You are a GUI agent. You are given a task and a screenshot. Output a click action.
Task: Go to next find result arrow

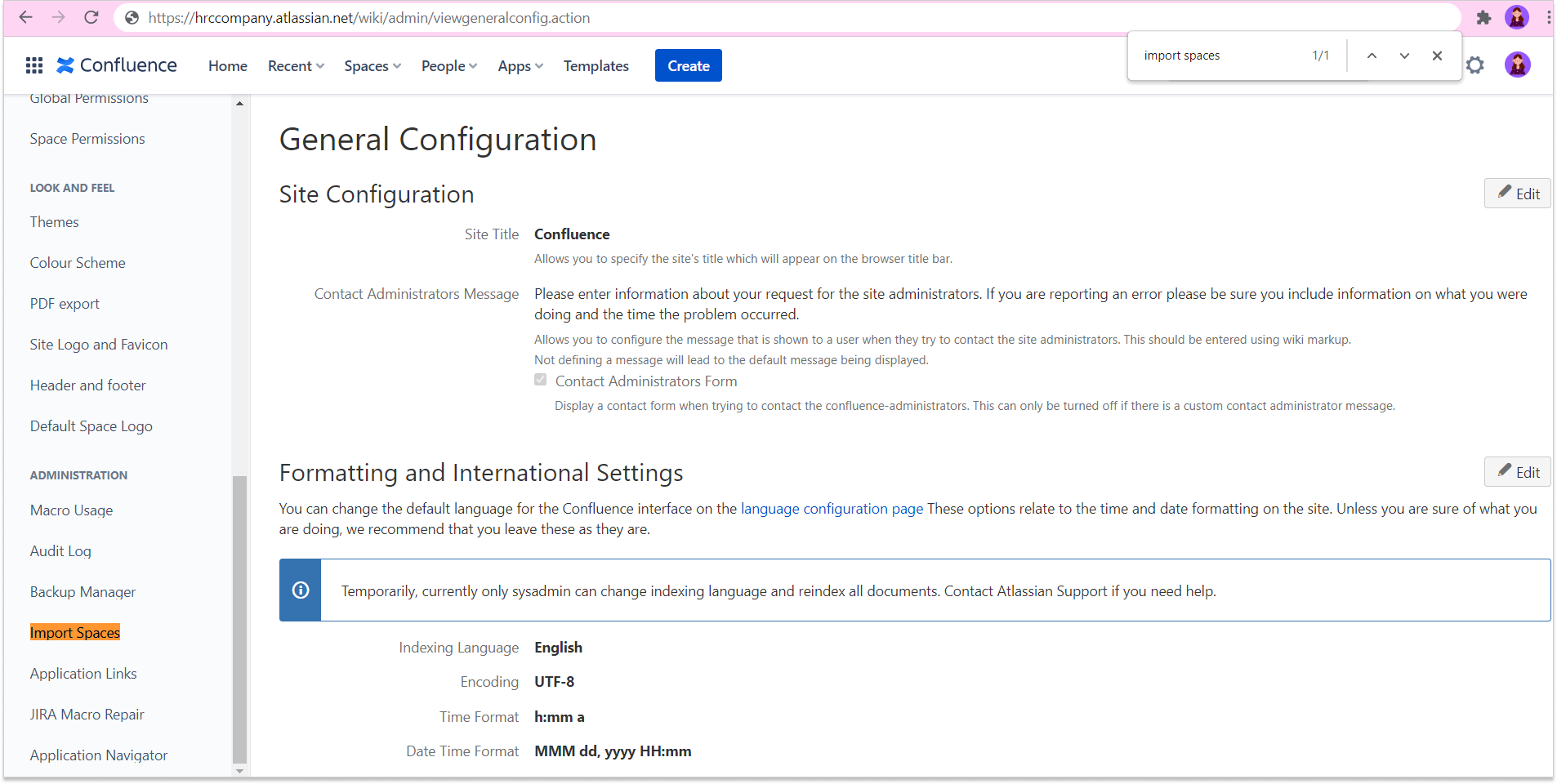coord(1404,56)
